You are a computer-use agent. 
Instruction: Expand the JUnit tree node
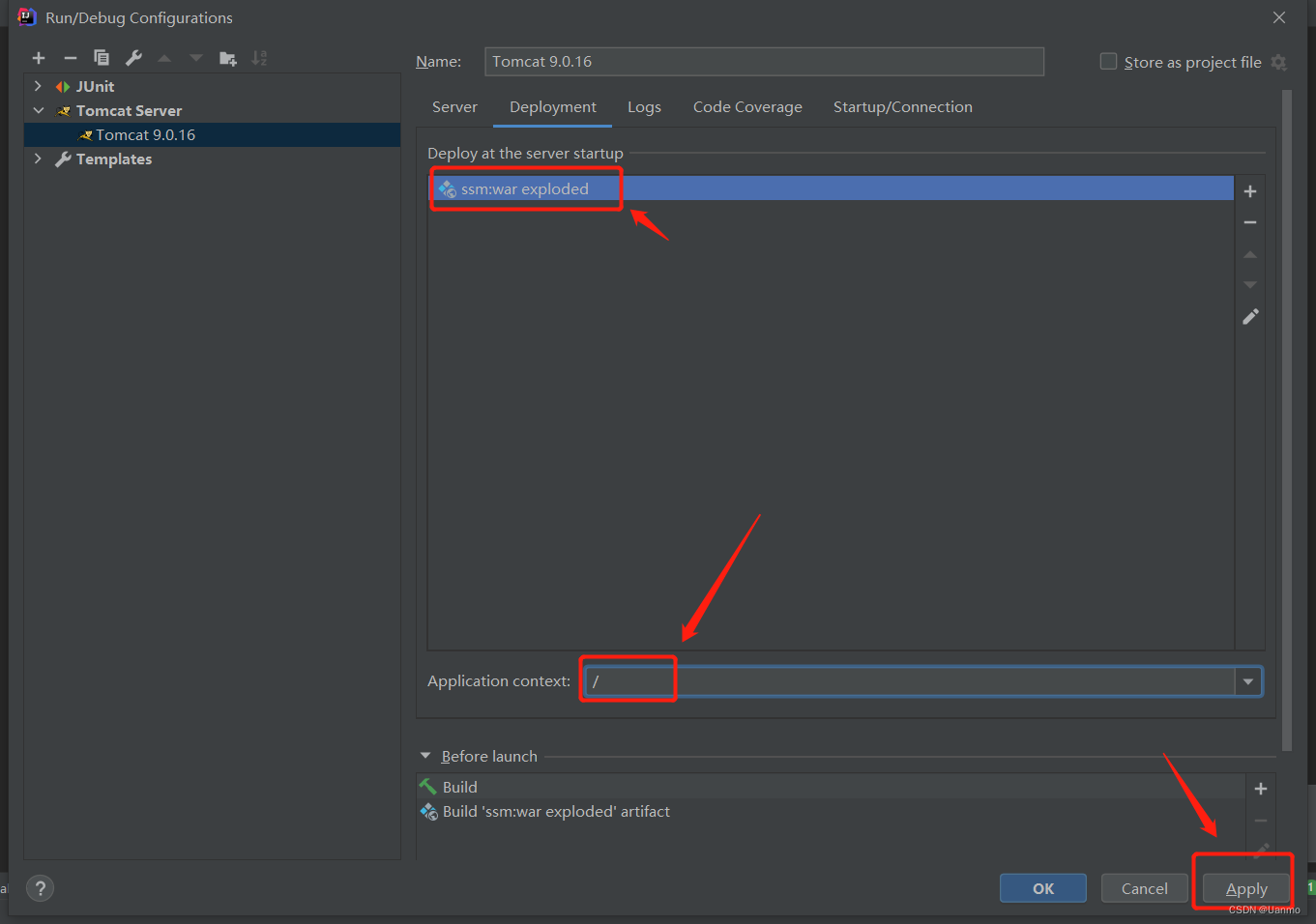[x=38, y=86]
